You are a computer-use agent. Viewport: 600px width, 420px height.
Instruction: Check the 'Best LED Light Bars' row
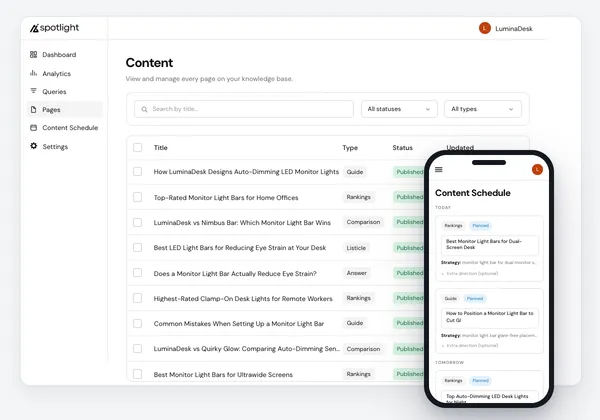point(137,248)
